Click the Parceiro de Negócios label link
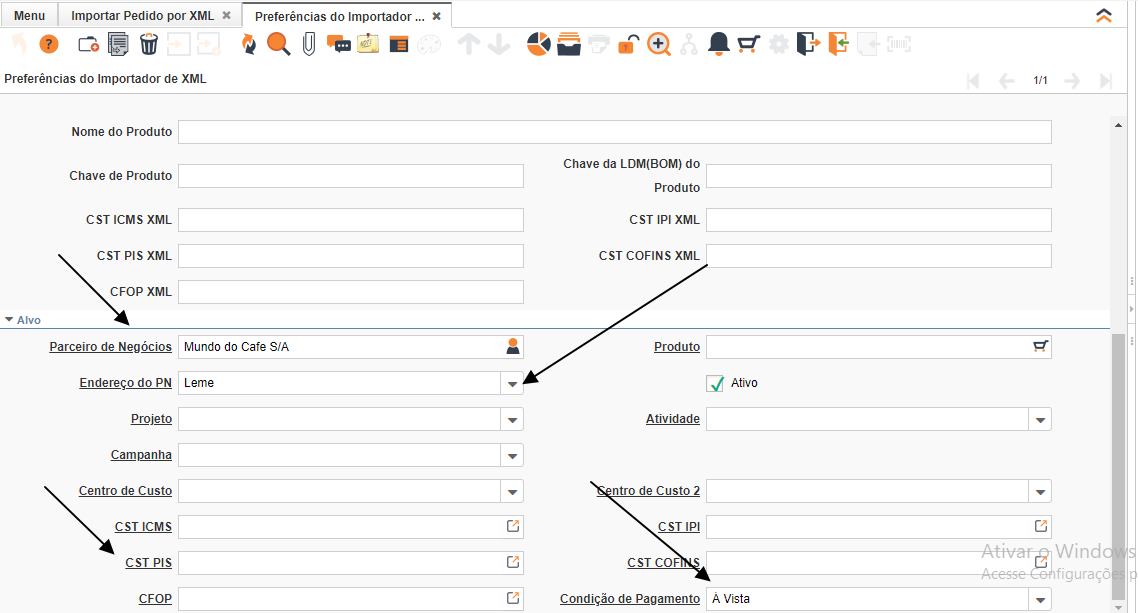This screenshot has height=613, width=1138. (110, 347)
